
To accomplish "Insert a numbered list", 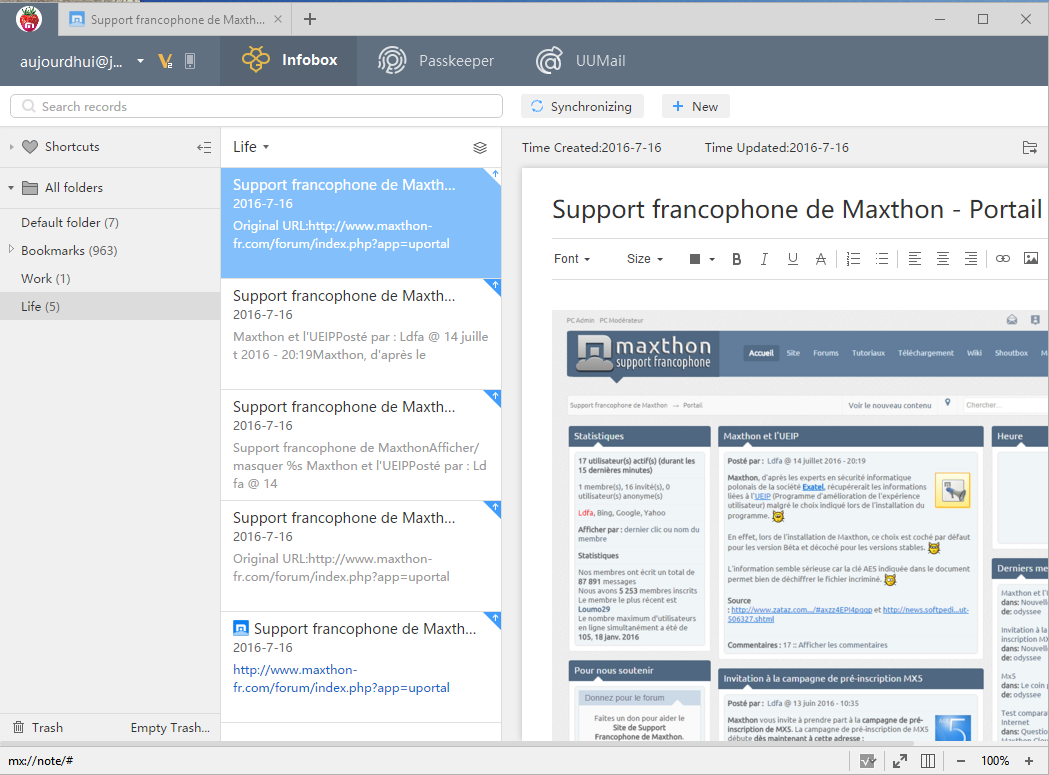I will click(x=853, y=259).
